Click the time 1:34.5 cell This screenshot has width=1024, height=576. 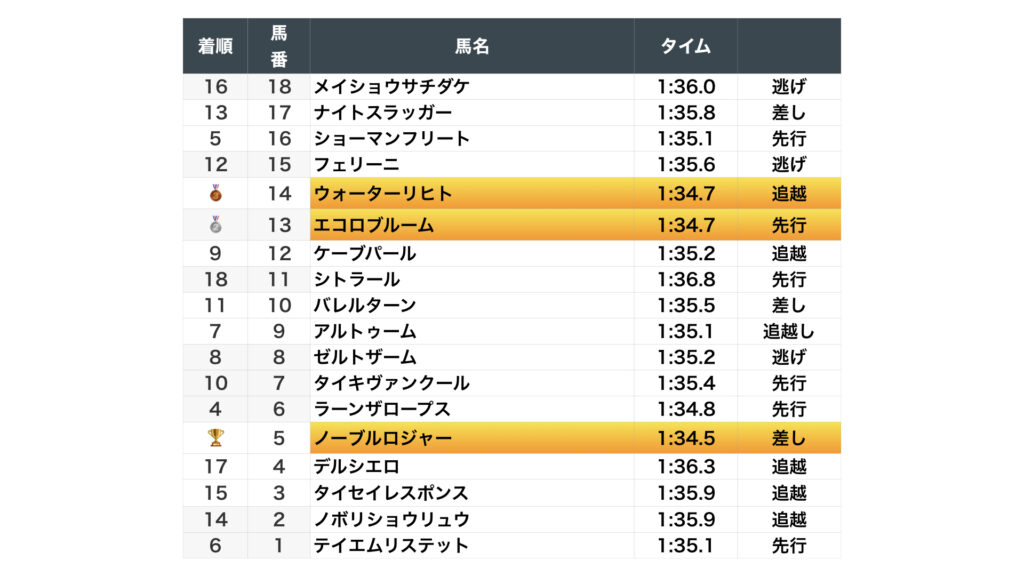point(686,438)
